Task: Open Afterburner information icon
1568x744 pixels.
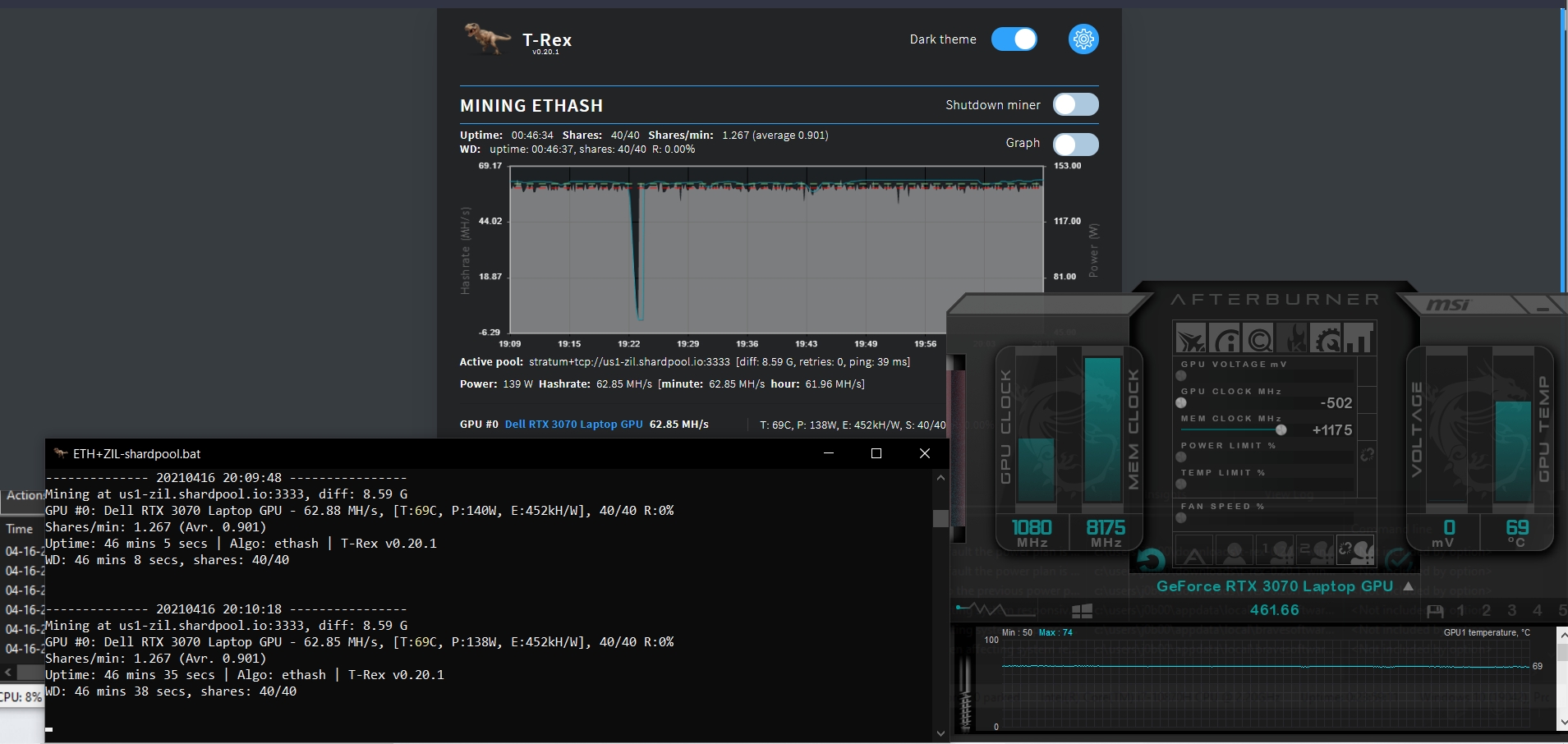Action: pyautogui.click(x=1225, y=338)
